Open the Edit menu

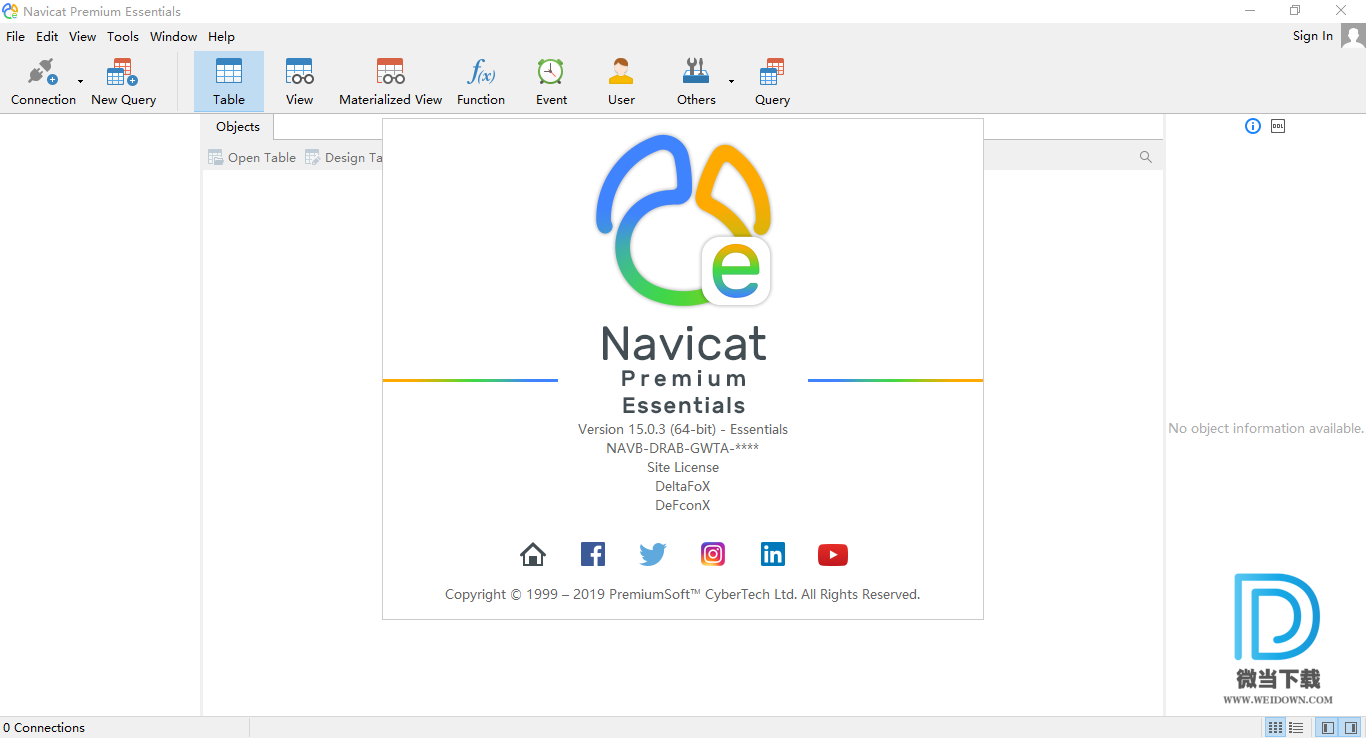click(47, 36)
